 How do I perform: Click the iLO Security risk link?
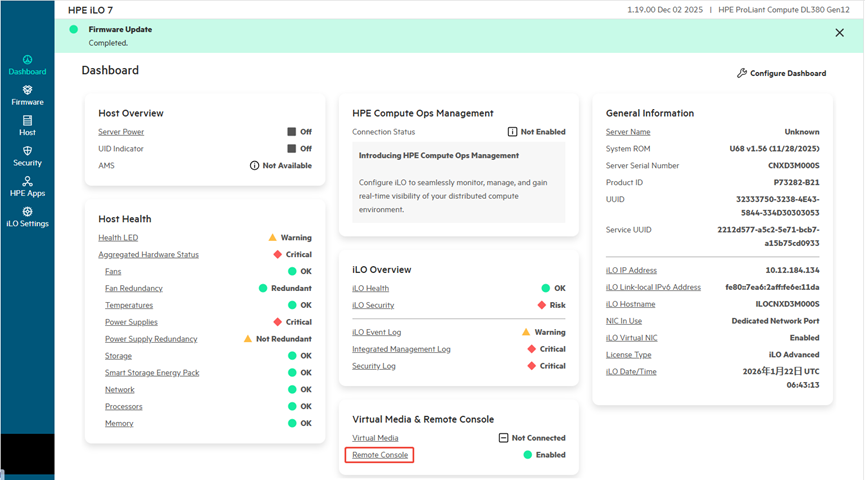373,305
